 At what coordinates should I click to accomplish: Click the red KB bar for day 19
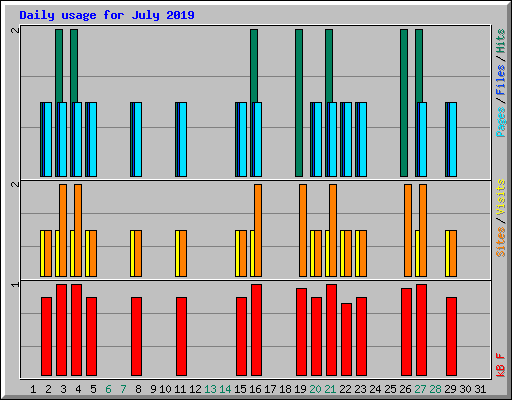[x=301, y=332]
